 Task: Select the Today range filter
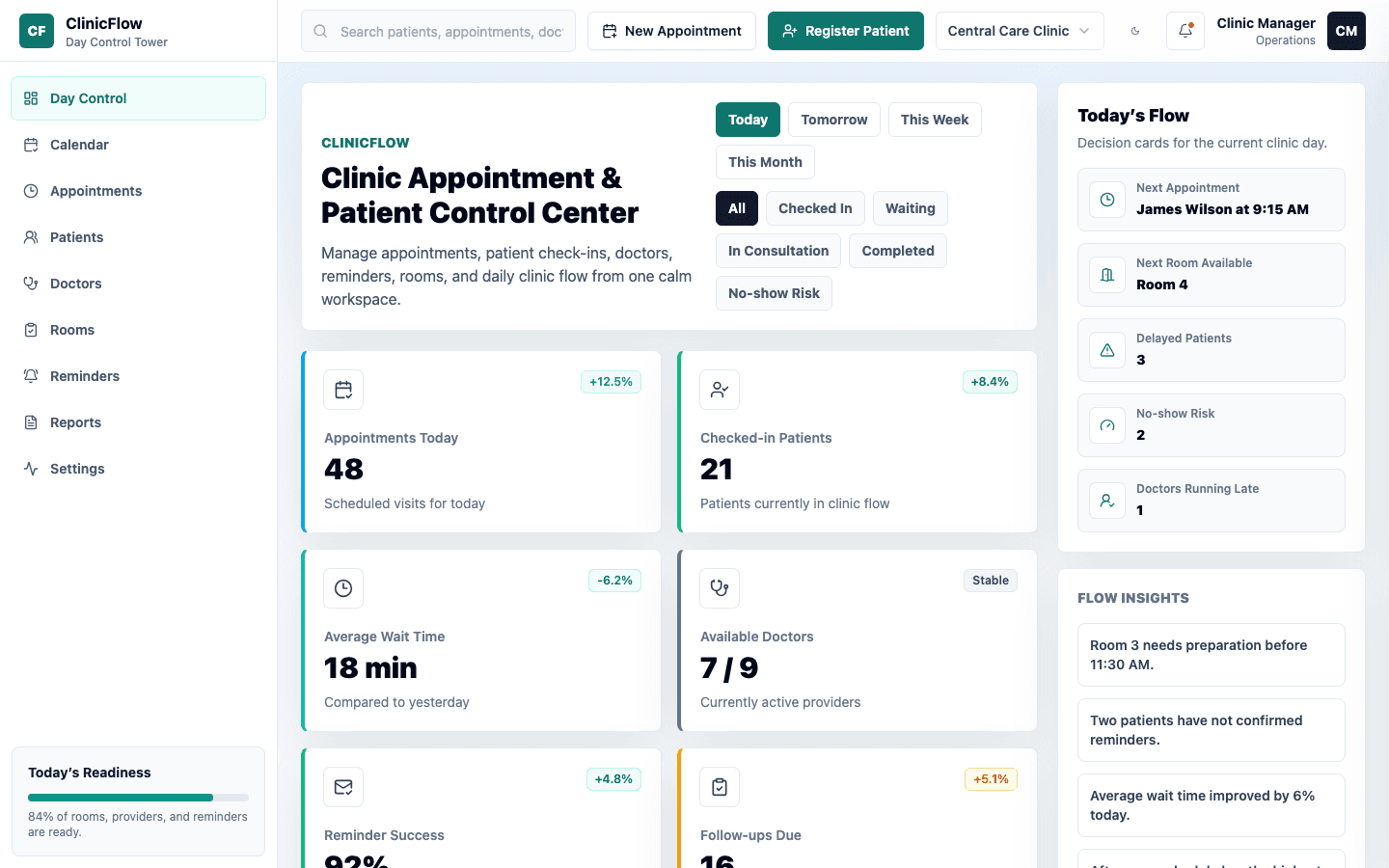click(x=748, y=120)
